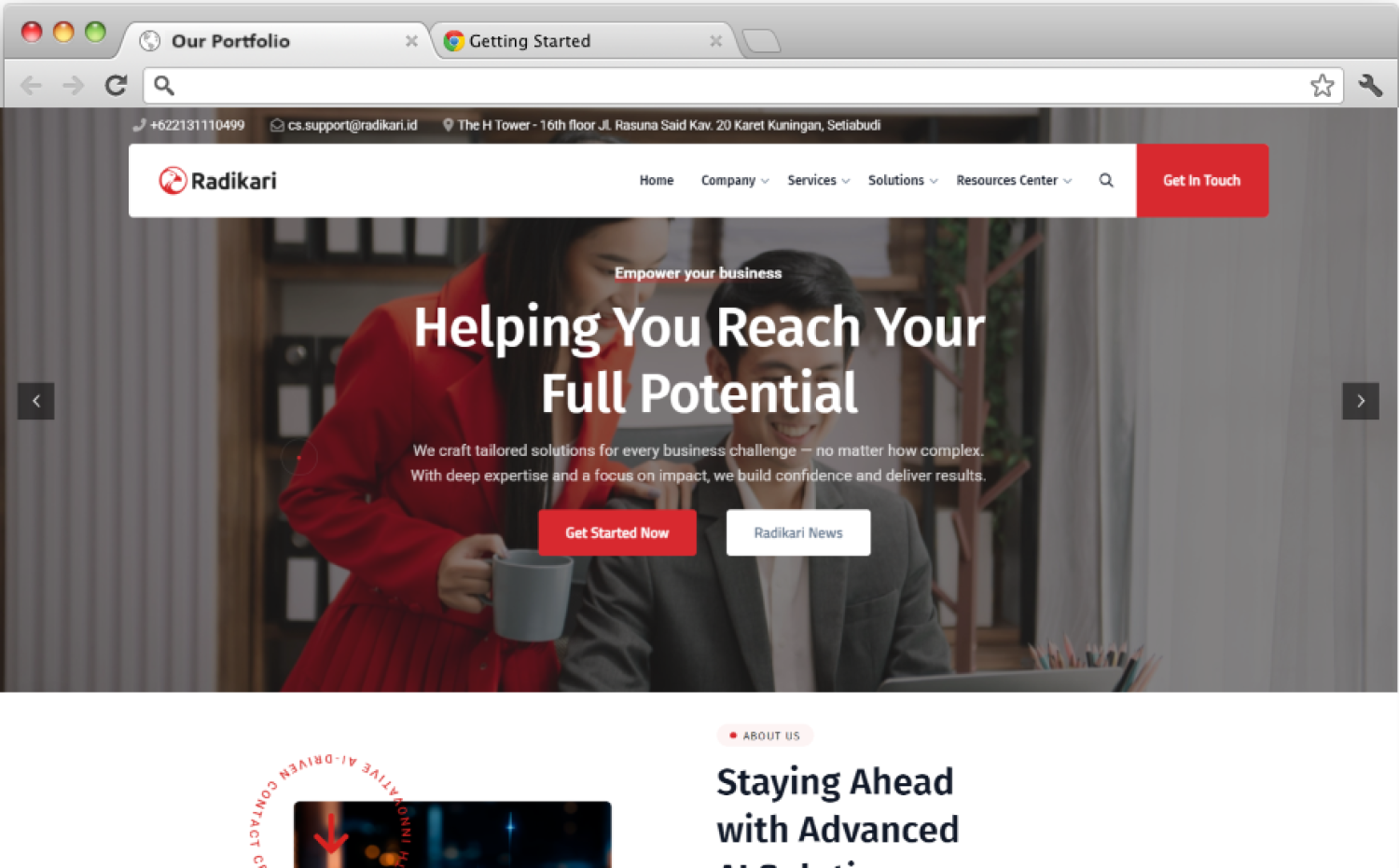Bookmark the page with the star icon
This screenshot has height=868, width=1399.
tap(1322, 86)
